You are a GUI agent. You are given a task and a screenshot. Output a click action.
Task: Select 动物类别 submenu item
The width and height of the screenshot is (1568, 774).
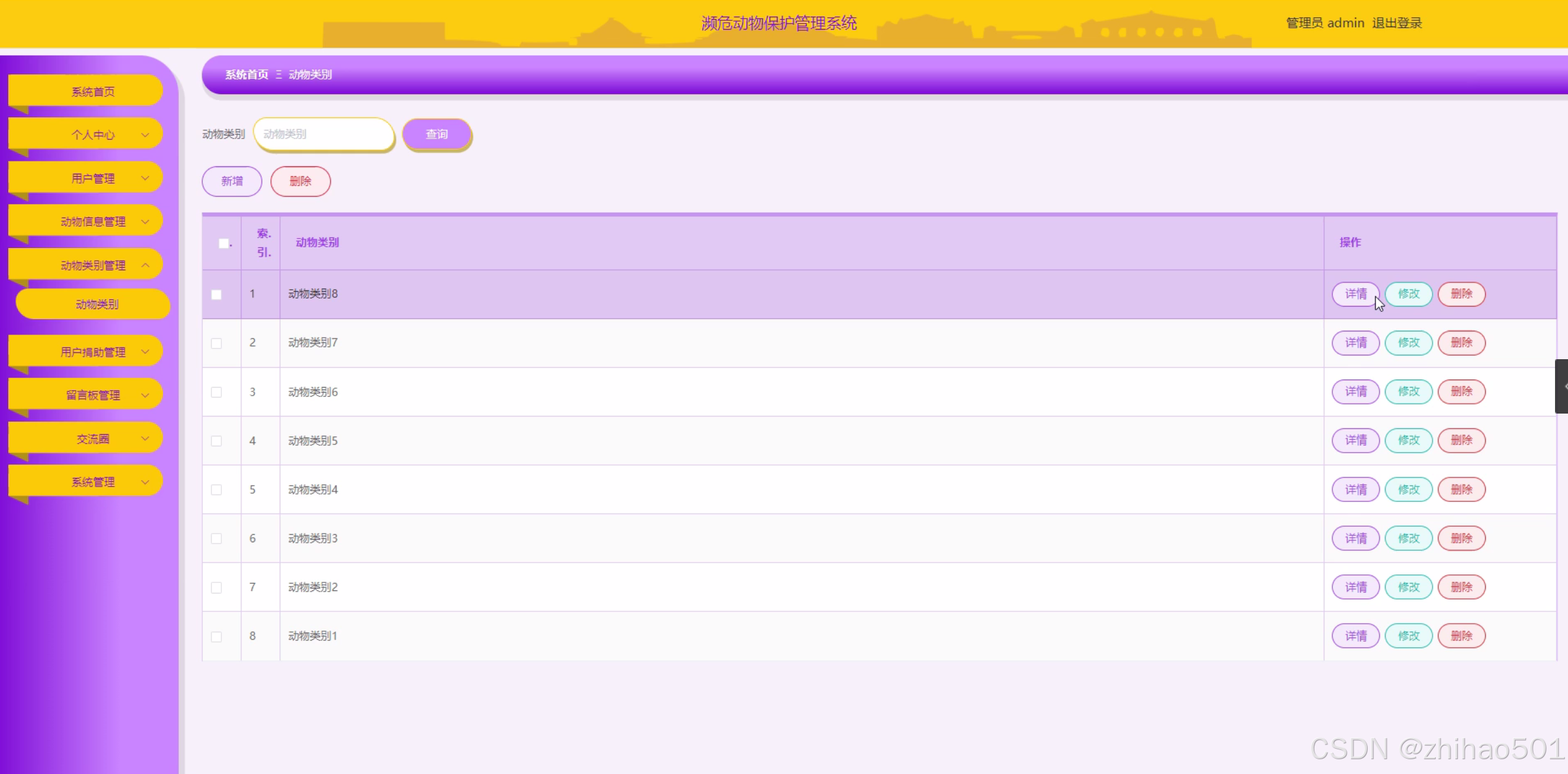(96, 304)
